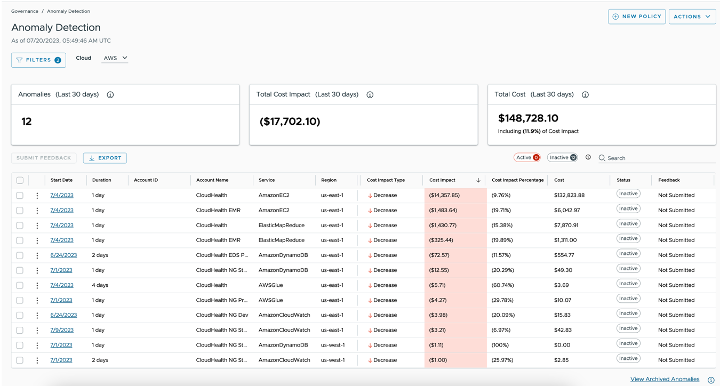Image resolution: width=720 pixels, height=386 pixels.
Task: Click the New Policy button
Action: 636,17
